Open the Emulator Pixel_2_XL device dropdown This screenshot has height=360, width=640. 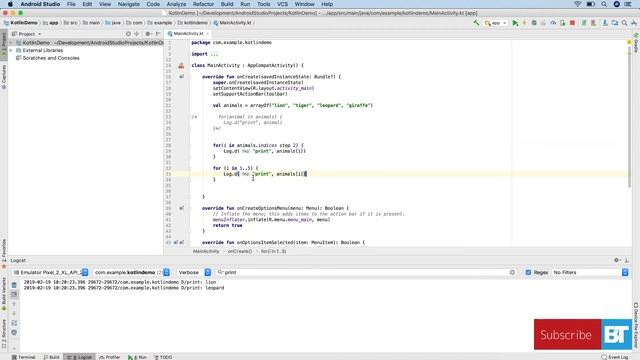coord(51,272)
